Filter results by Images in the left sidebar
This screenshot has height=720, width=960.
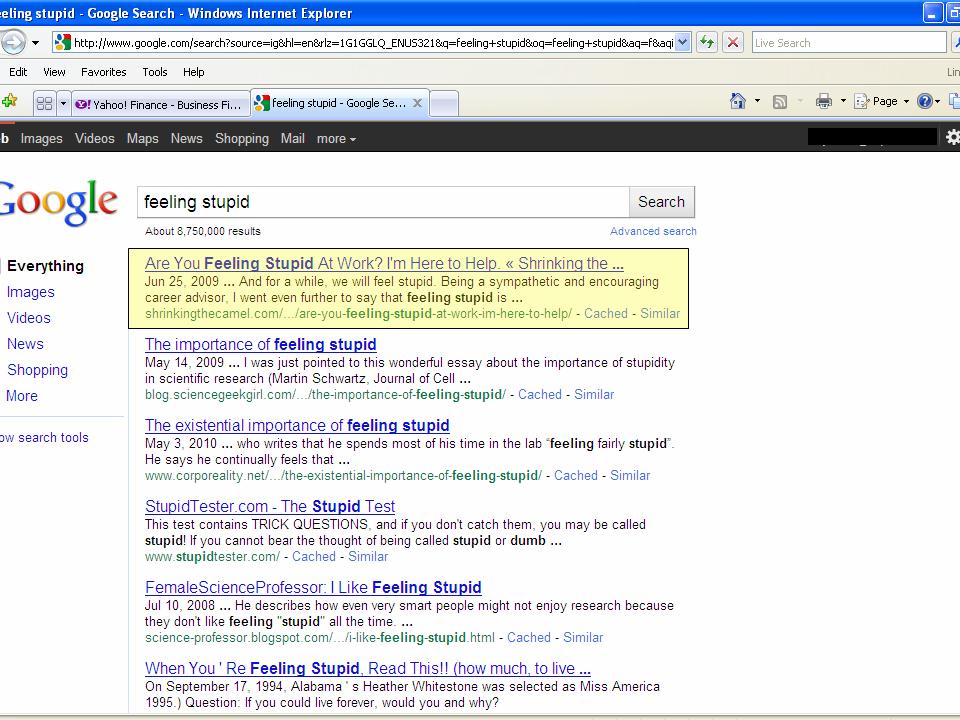click(x=31, y=292)
